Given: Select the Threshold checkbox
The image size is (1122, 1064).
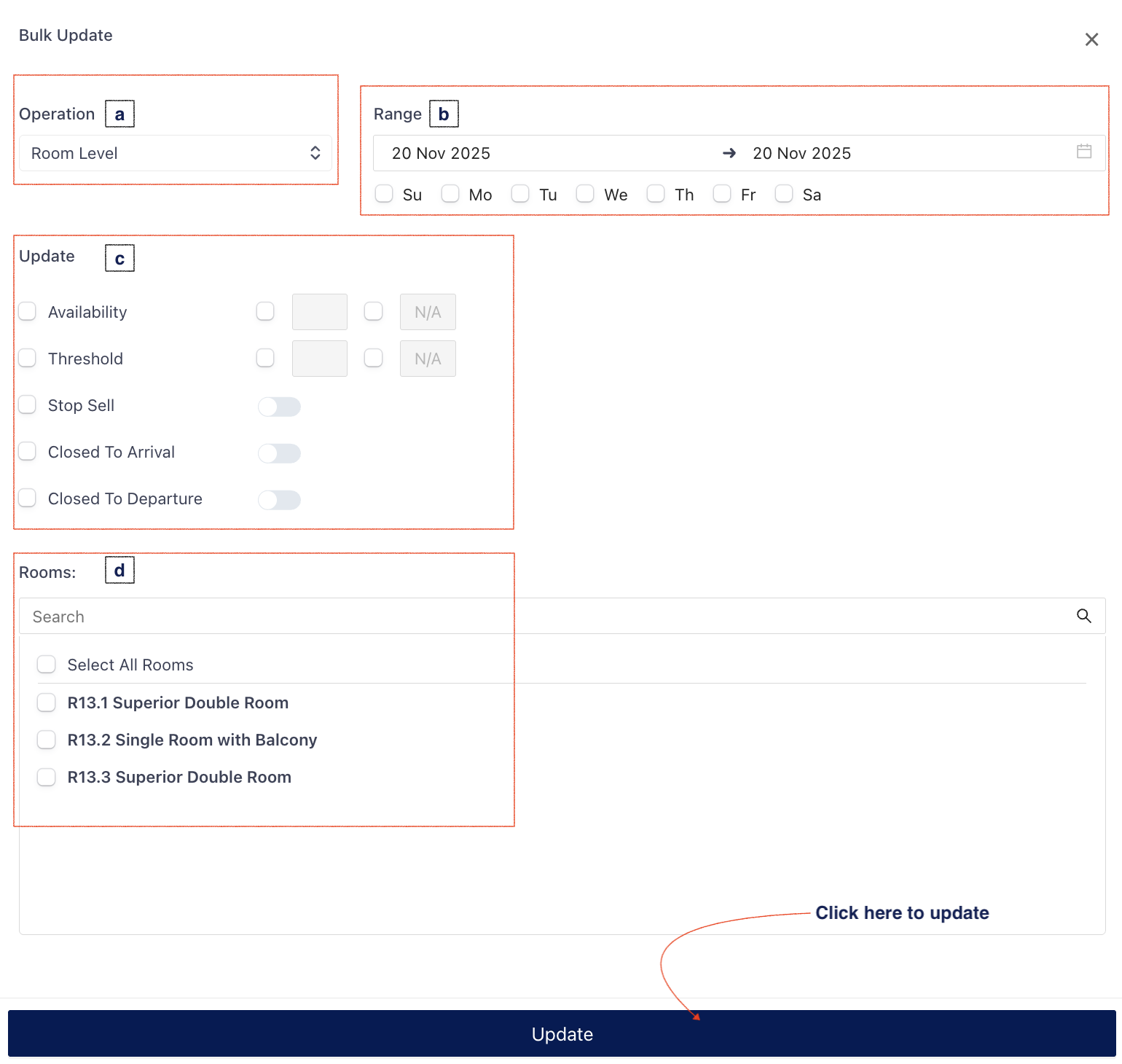Looking at the screenshot, I should [28, 359].
